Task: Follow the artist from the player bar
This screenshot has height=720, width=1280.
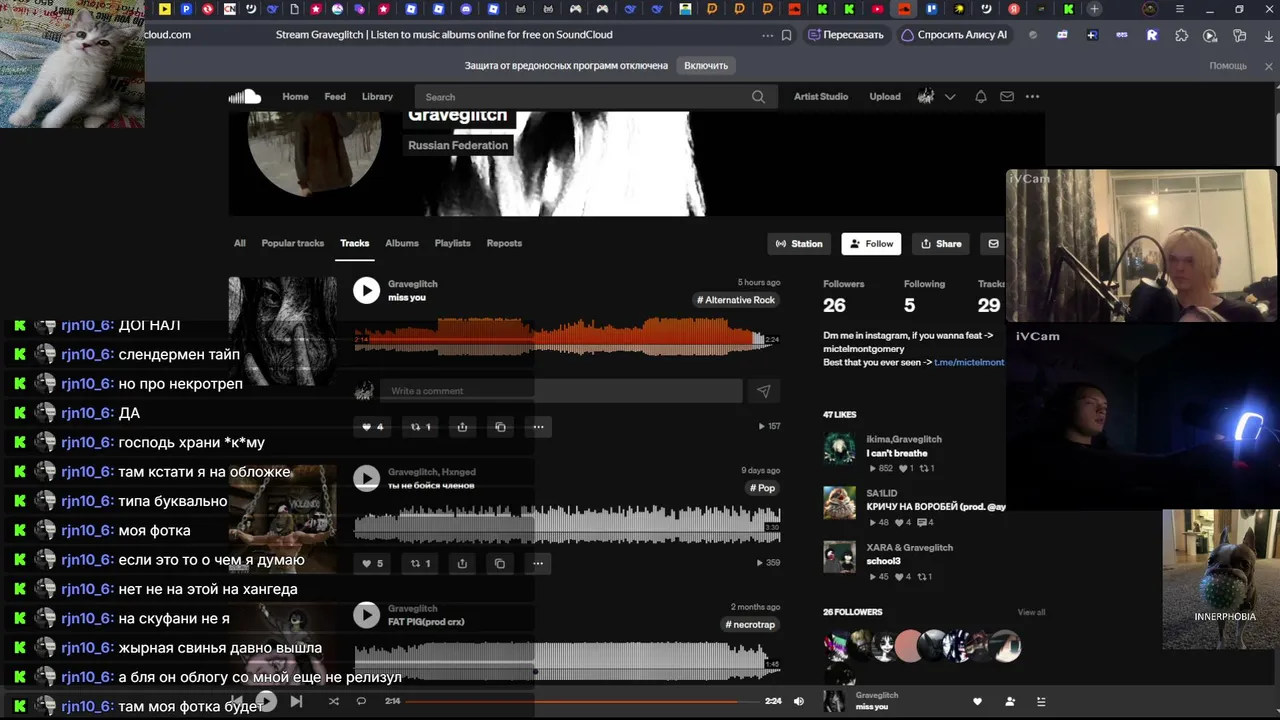Action: click(1010, 702)
